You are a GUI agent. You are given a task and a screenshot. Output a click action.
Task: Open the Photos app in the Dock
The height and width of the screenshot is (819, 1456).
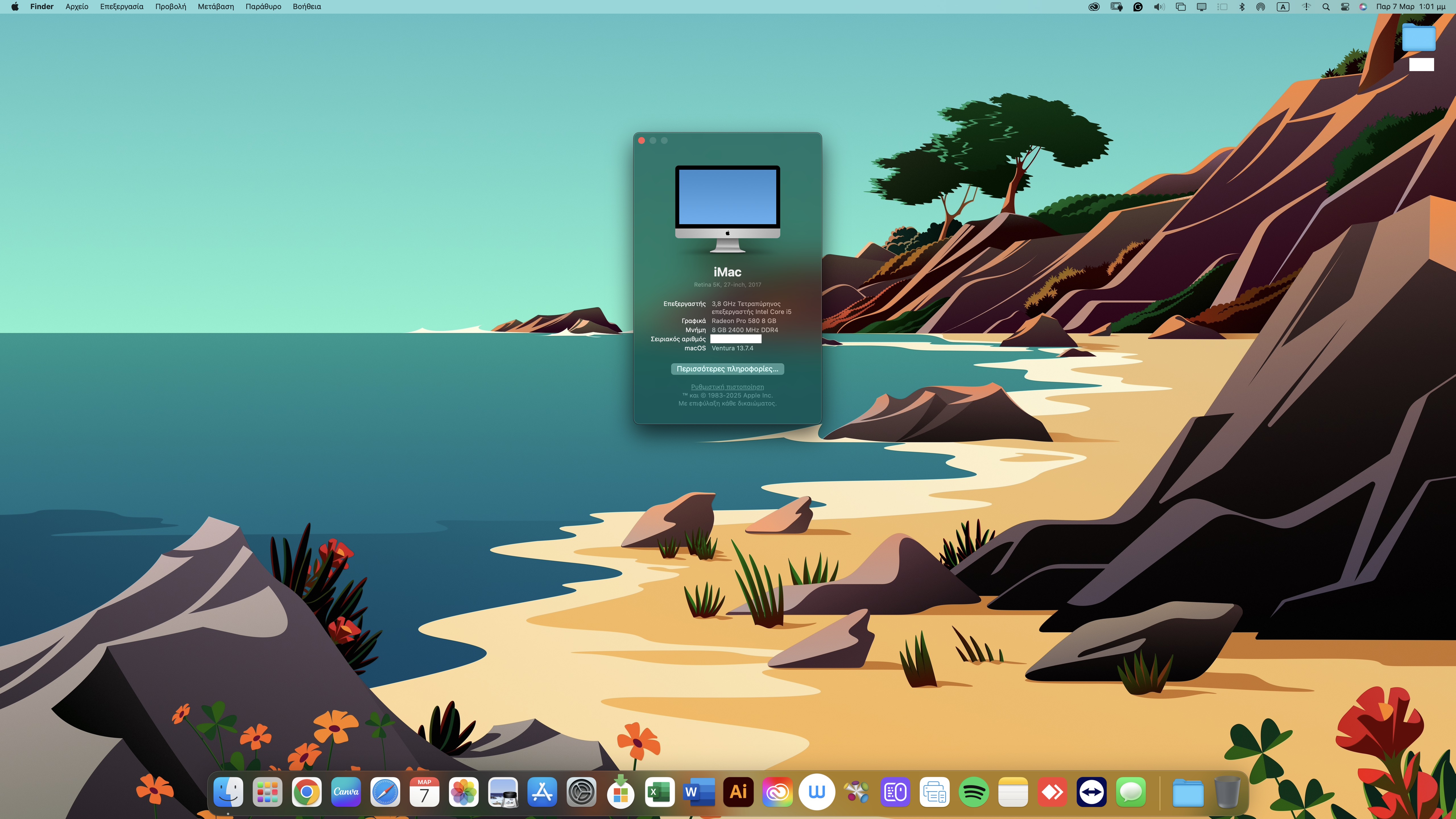click(464, 792)
